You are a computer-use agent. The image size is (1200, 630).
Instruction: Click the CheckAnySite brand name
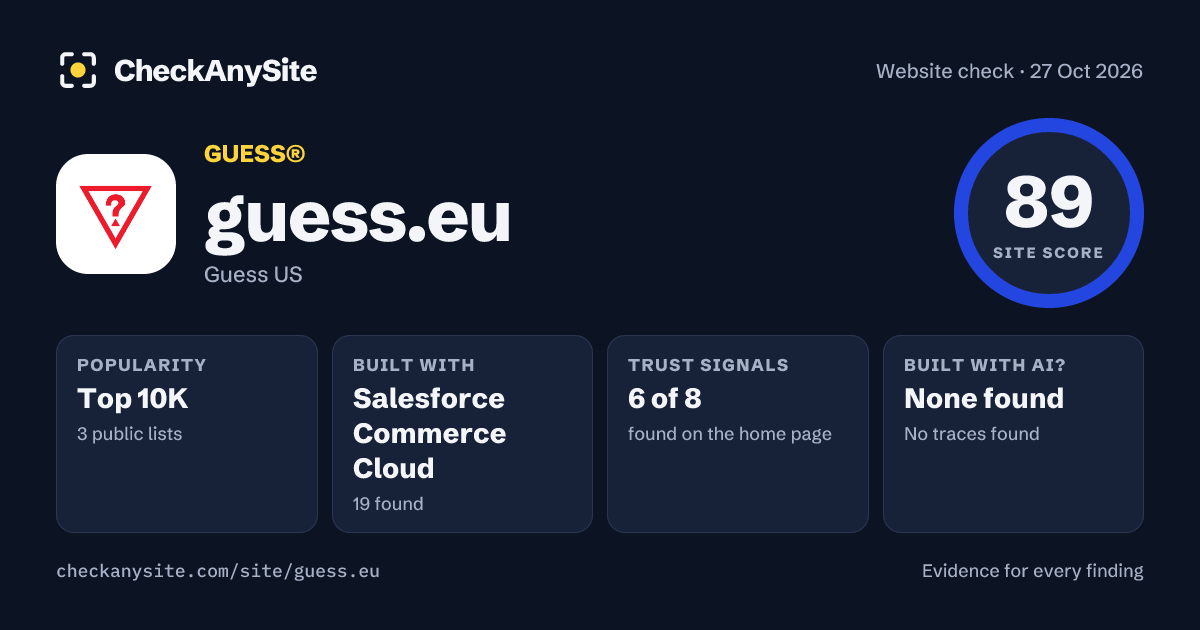[x=215, y=71]
